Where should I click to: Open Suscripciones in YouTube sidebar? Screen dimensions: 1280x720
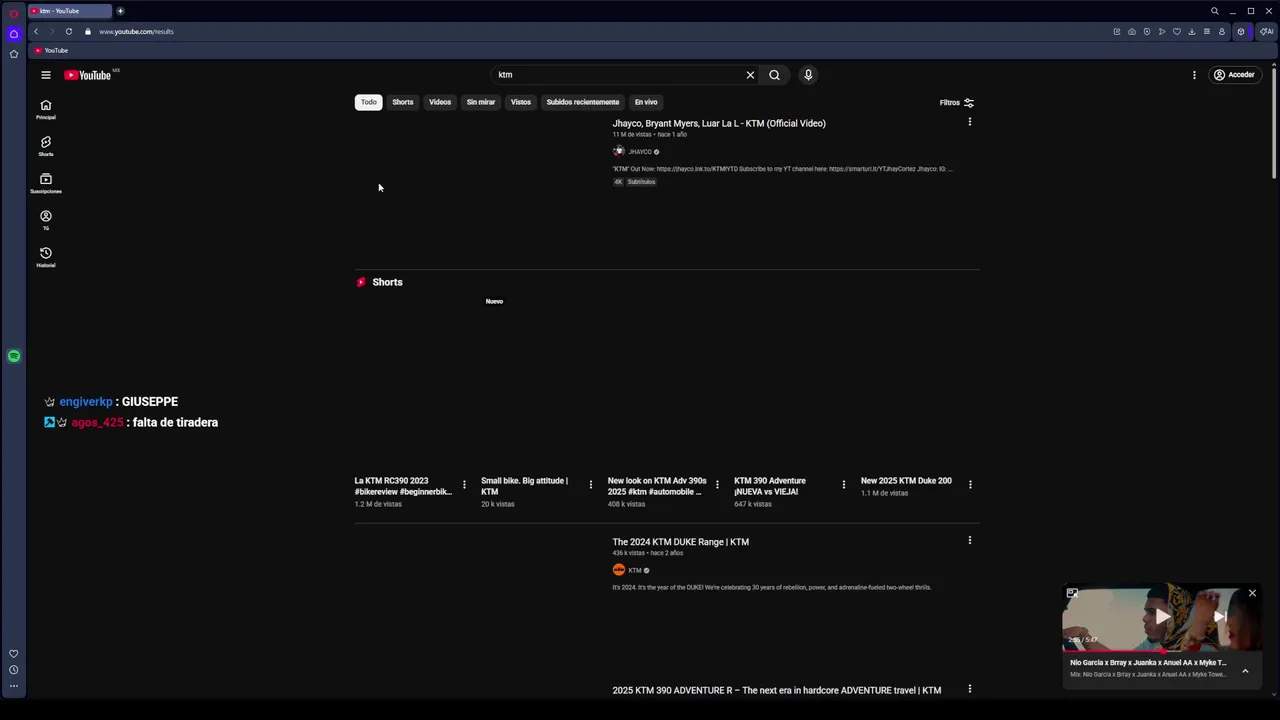[46, 184]
